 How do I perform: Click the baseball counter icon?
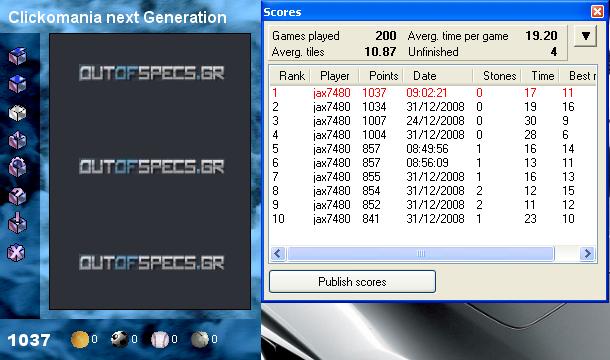(x=160, y=339)
